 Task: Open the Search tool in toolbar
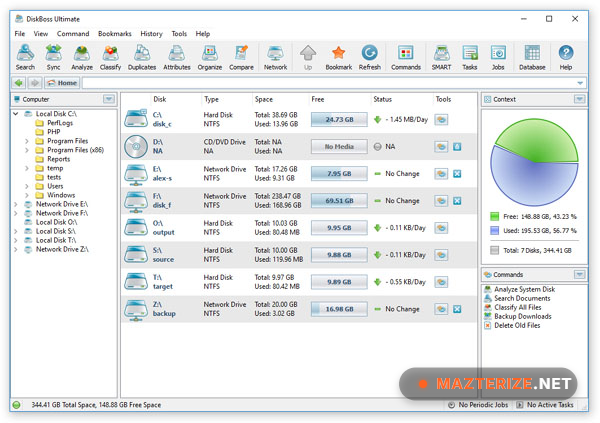[x=25, y=57]
